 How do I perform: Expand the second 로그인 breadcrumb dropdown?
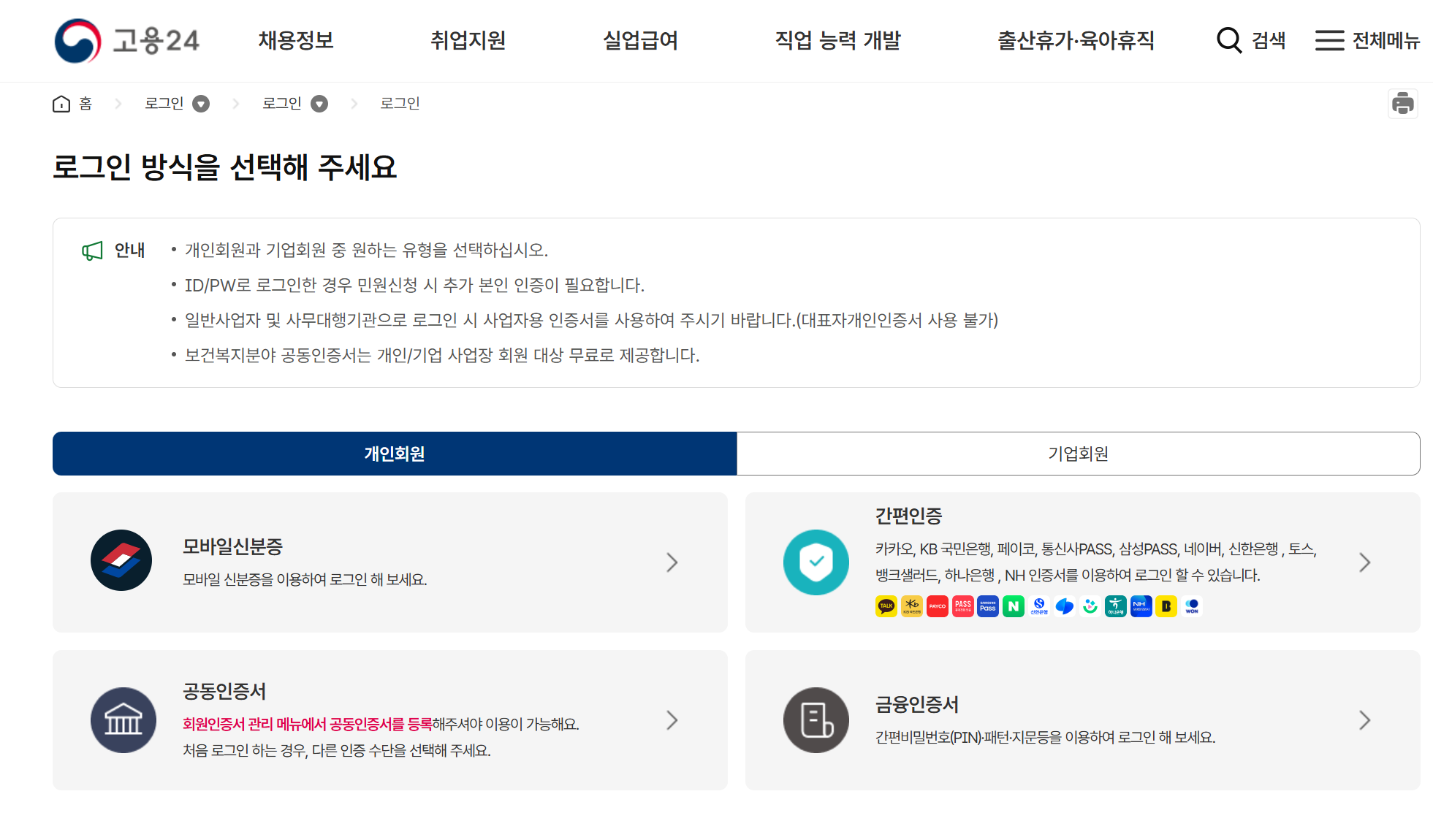click(319, 104)
